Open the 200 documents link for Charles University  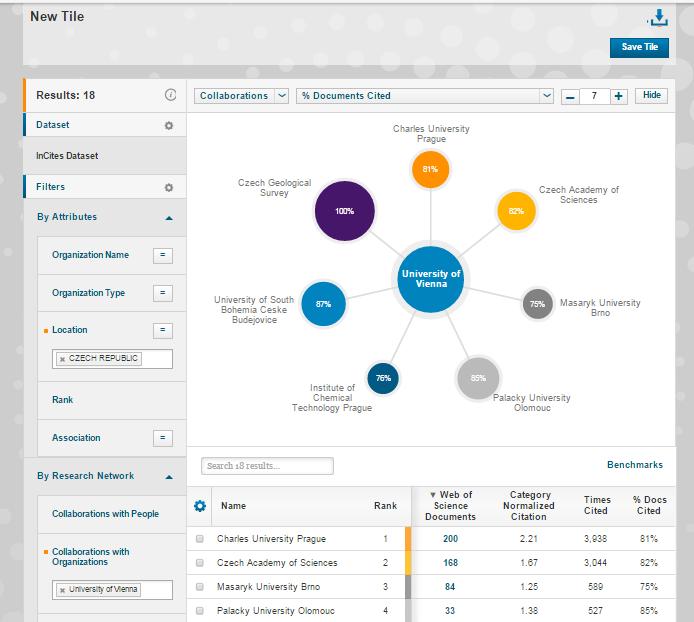click(x=450, y=539)
